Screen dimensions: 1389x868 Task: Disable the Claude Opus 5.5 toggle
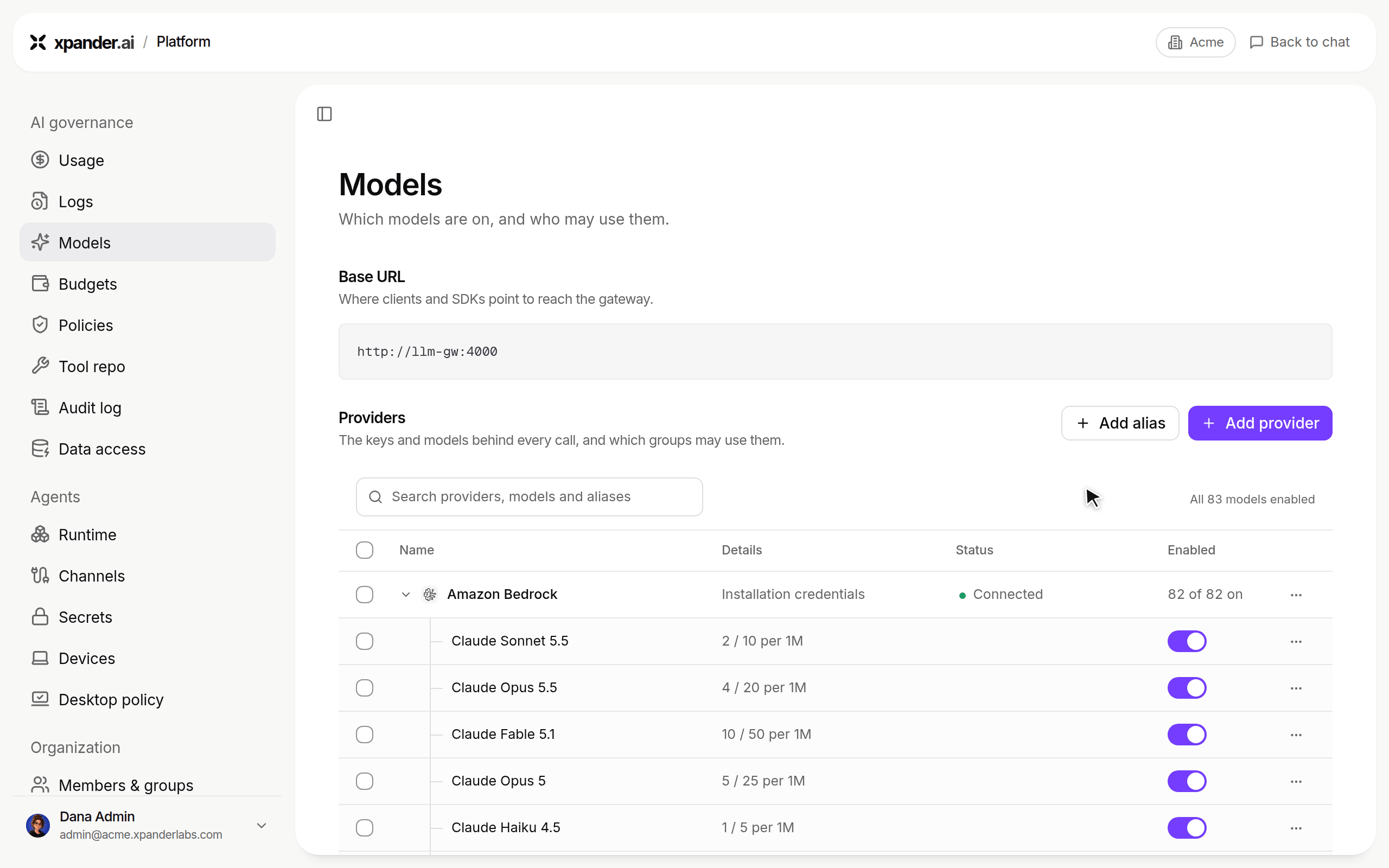[x=1187, y=688]
